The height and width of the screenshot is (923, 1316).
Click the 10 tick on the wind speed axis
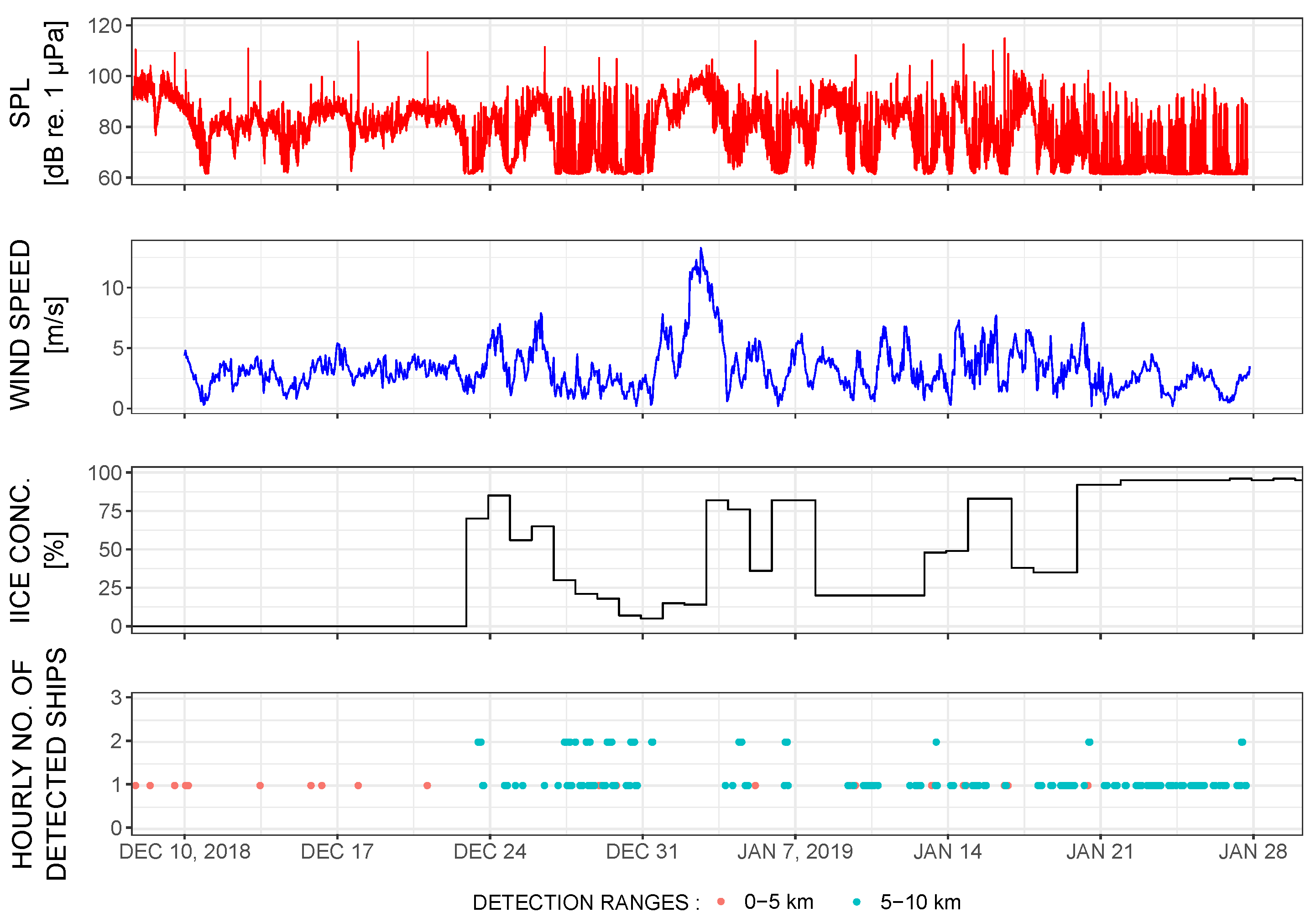pyautogui.click(x=112, y=288)
